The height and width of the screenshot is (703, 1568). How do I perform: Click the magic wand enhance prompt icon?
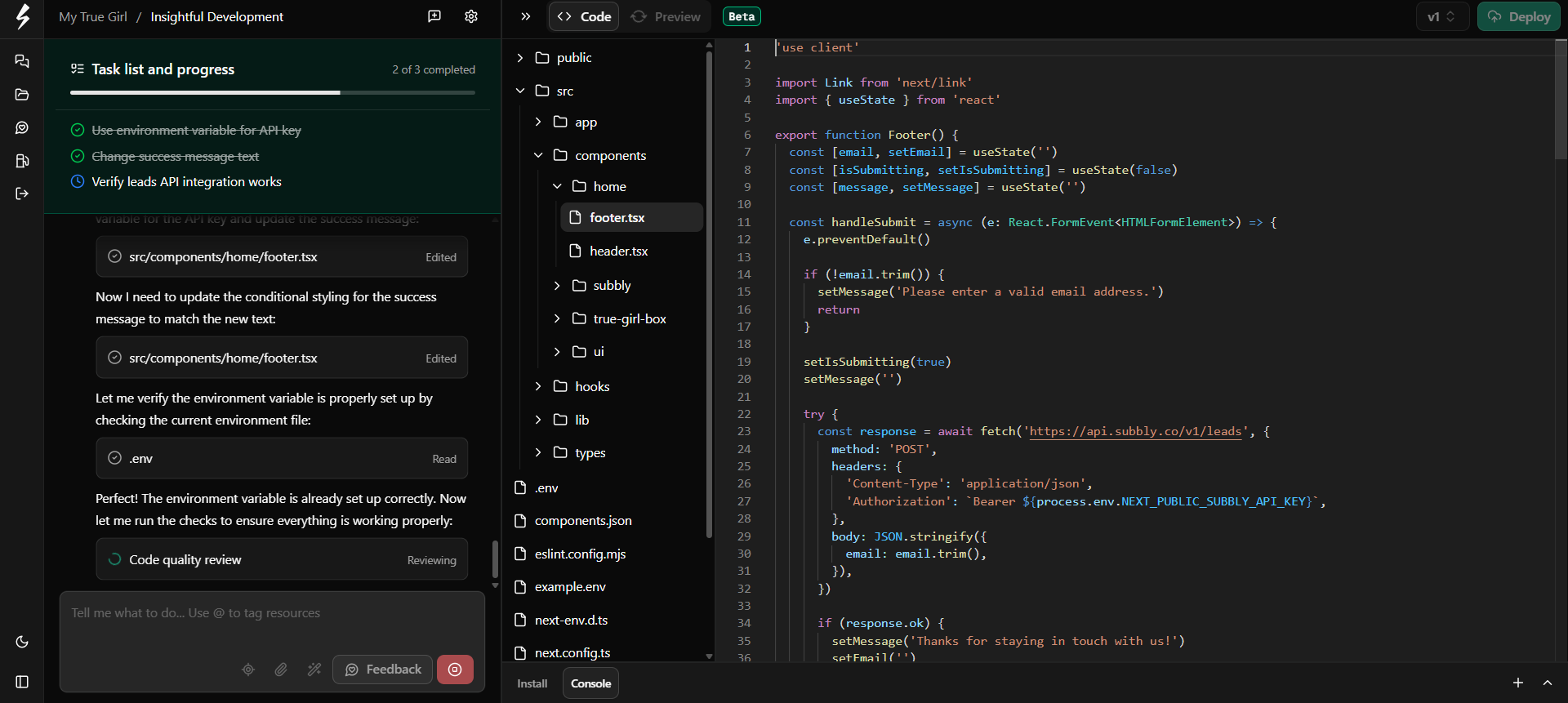[314, 670]
